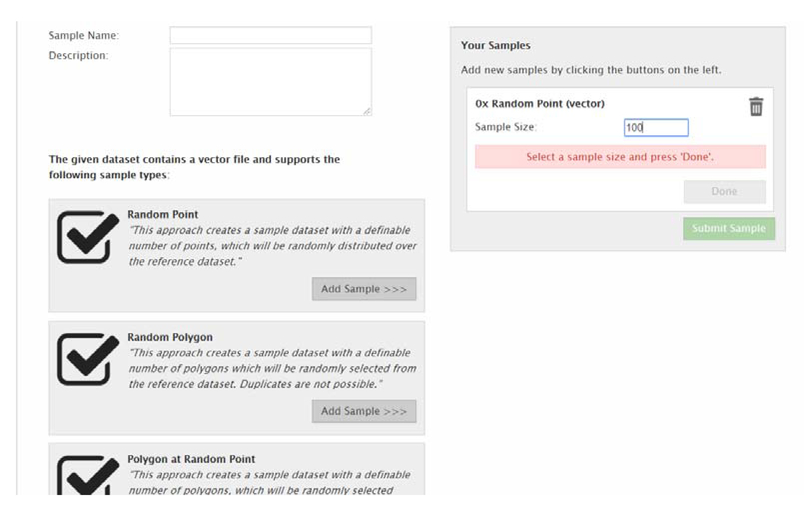
Task: Focus the Sample Name text field
Action: click(x=271, y=35)
